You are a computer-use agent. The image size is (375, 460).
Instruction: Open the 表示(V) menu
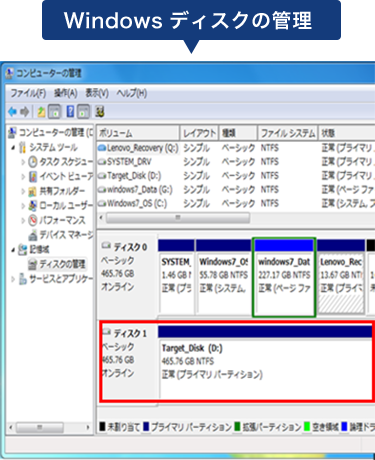97,93
